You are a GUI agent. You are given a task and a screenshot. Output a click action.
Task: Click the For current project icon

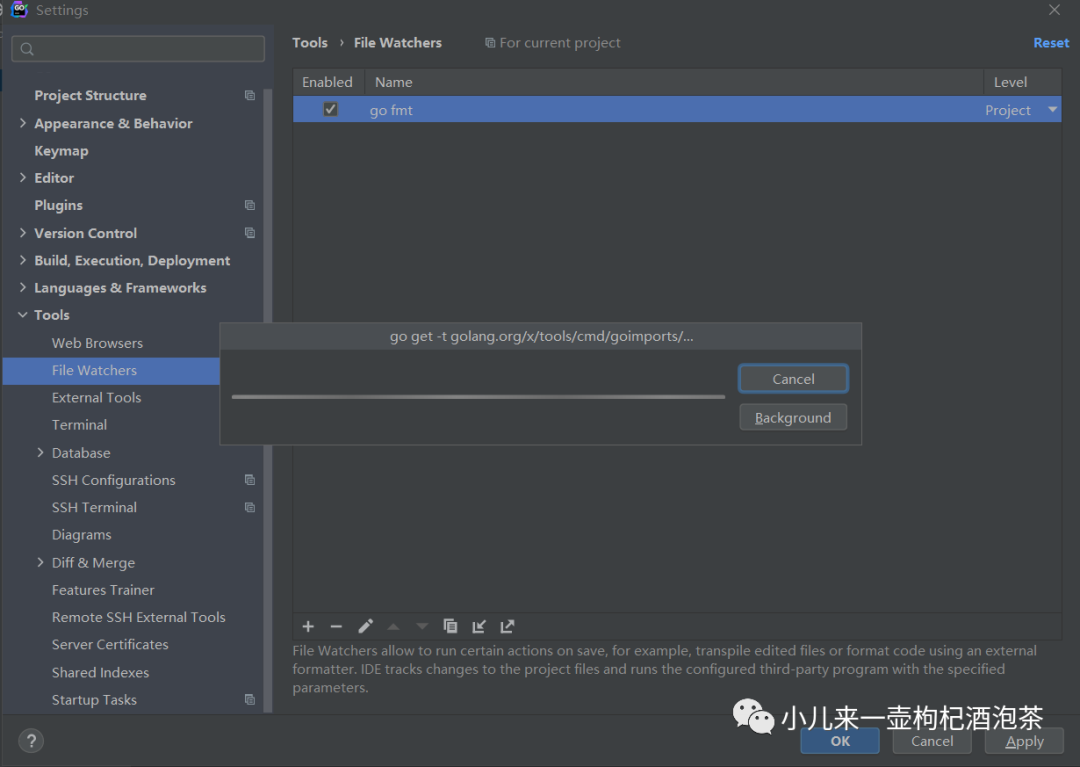click(490, 43)
